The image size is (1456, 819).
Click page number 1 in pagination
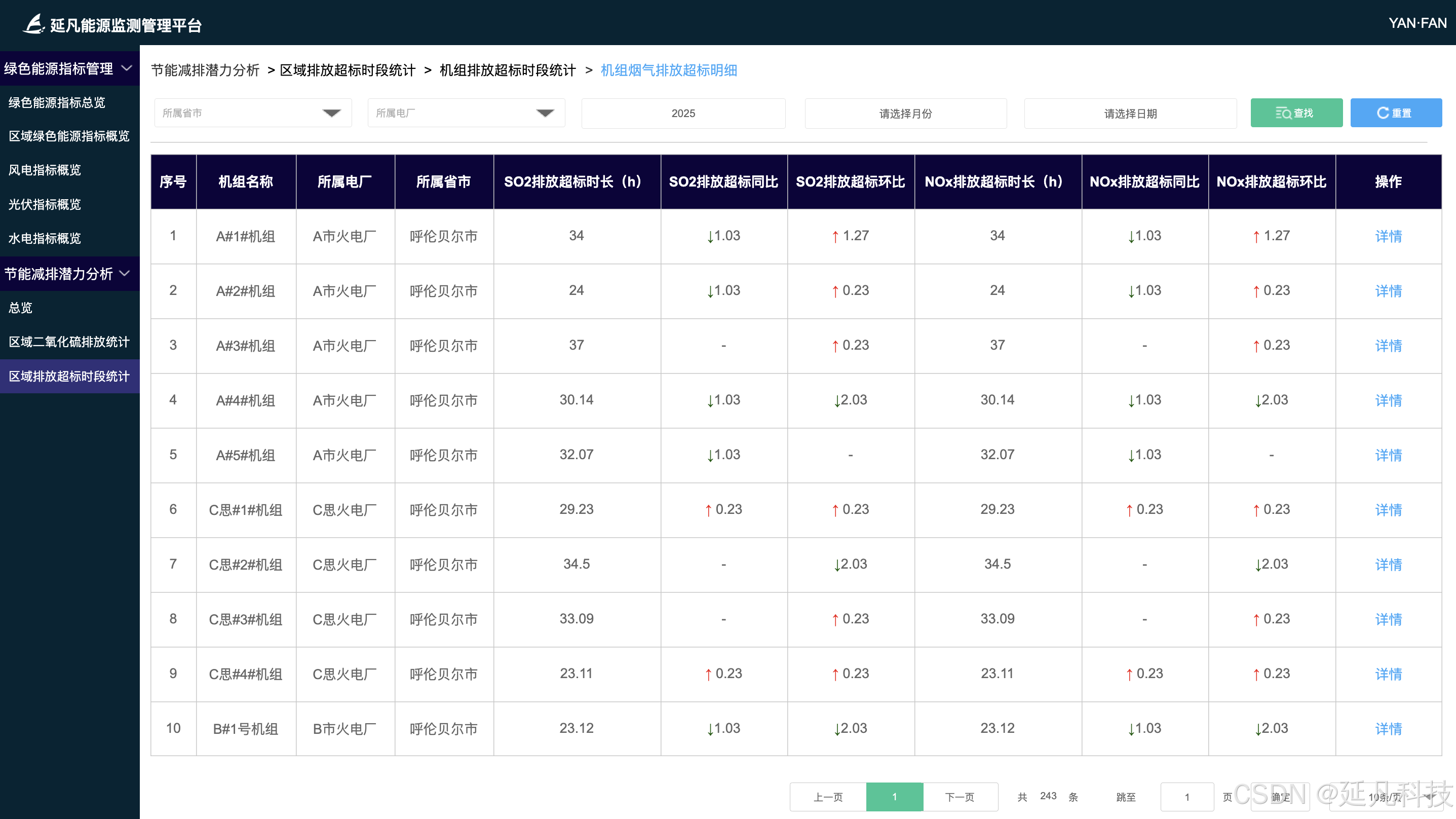[x=894, y=797]
